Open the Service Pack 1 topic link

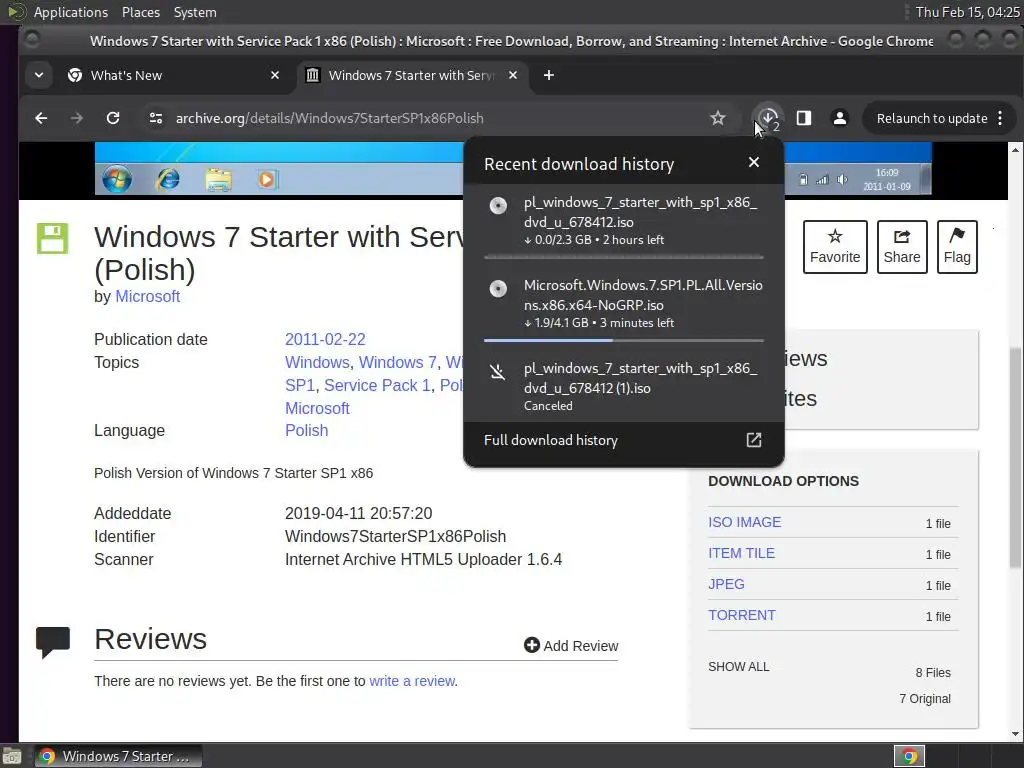point(377,385)
